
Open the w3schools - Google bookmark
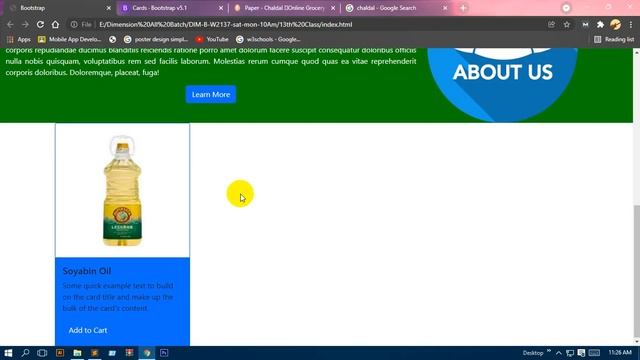coord(268,39)
